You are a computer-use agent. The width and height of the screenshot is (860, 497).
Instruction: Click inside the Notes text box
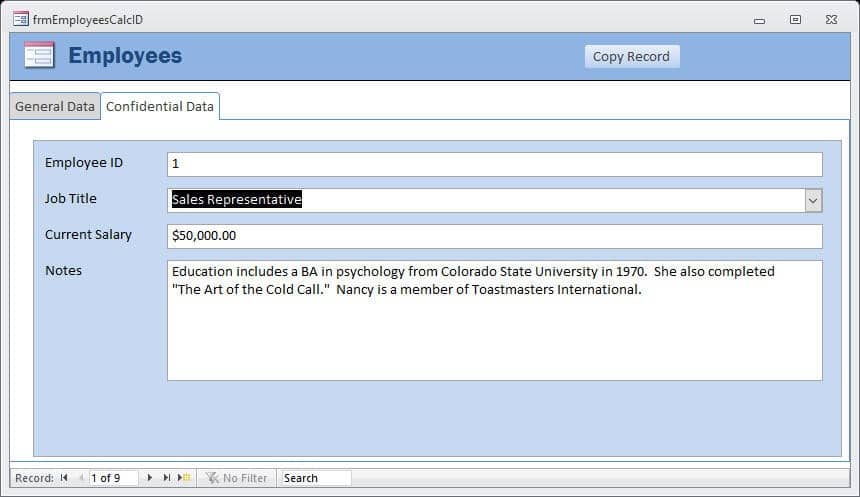coord(494,320)
